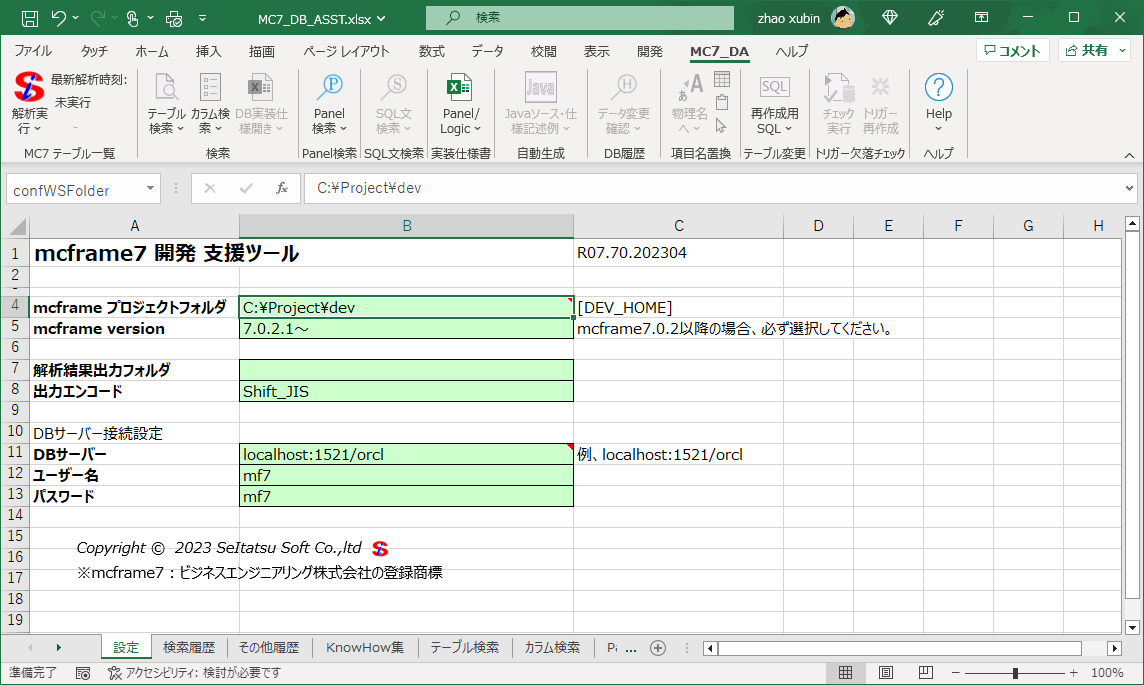
Task: Open the データ ribbon tab
Action: click(487, 51)
